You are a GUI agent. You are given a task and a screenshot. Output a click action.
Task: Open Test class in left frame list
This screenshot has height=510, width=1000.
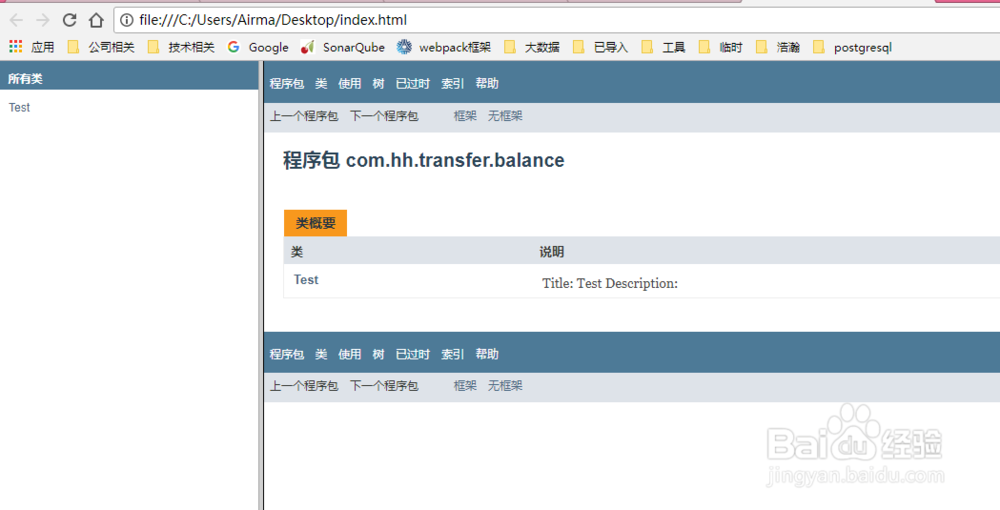pos(19,107)
